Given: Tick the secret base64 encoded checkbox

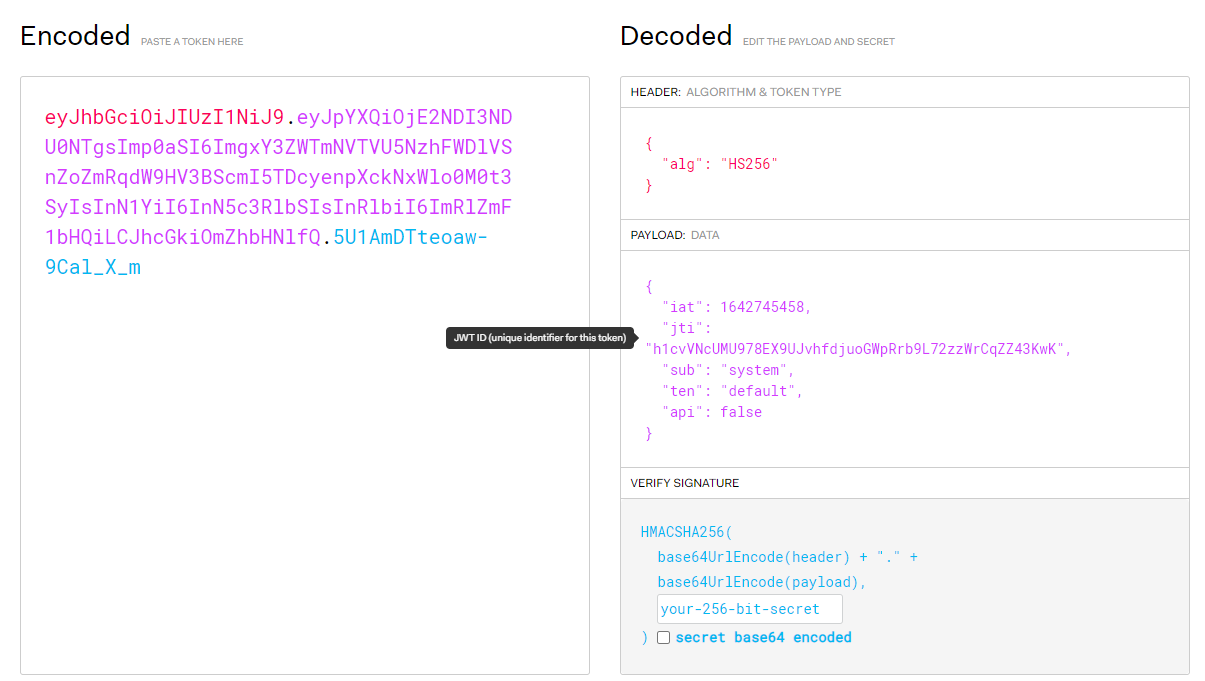Looking at the screenshot, I should (x=663, y=638).
